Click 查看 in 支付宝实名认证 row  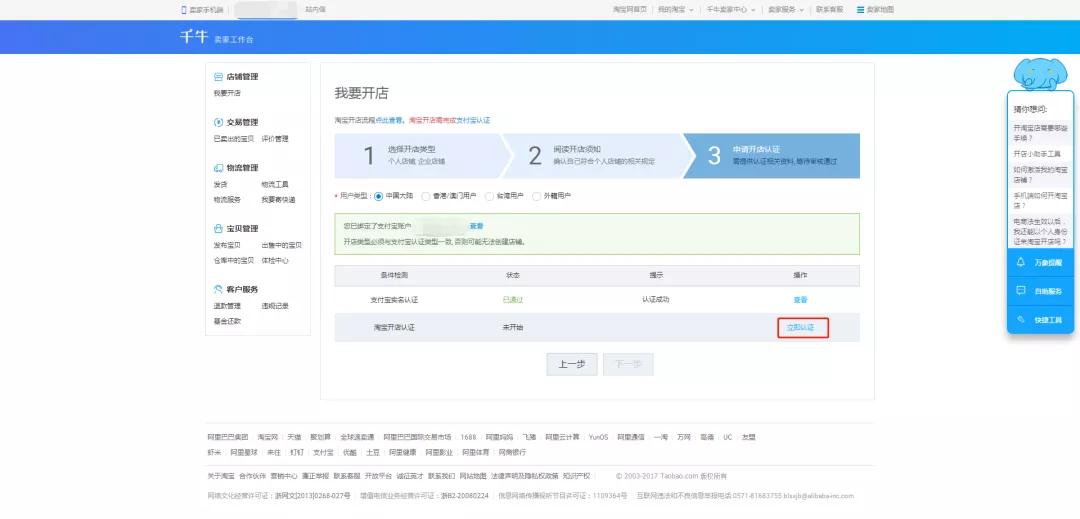point(800,299)
